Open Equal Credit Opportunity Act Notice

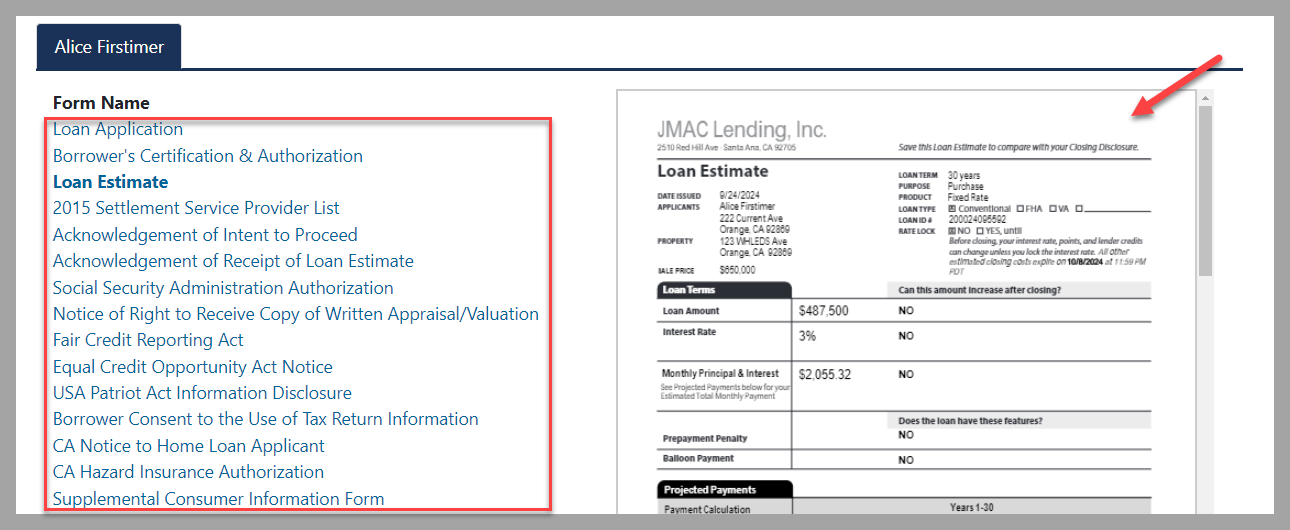click(193, 367)
